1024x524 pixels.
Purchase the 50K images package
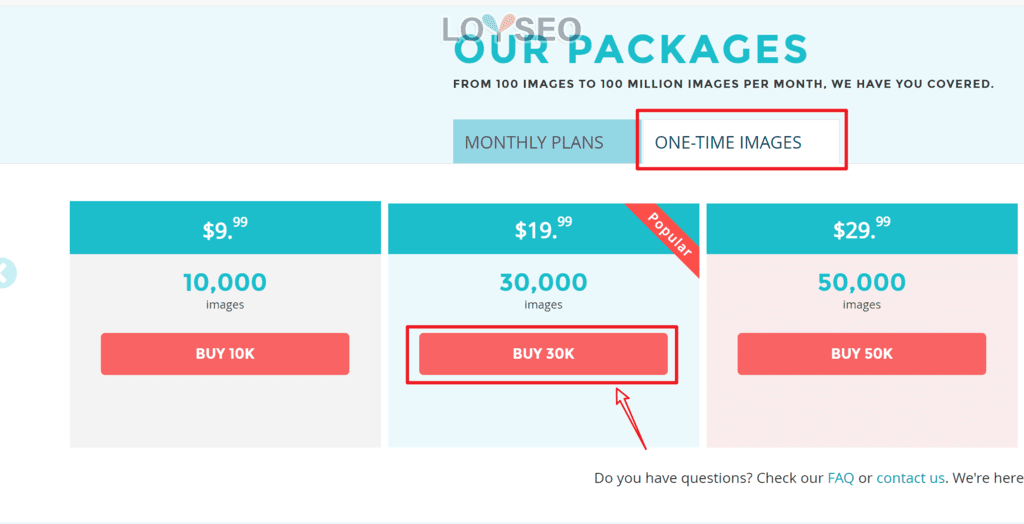[861, 353]
